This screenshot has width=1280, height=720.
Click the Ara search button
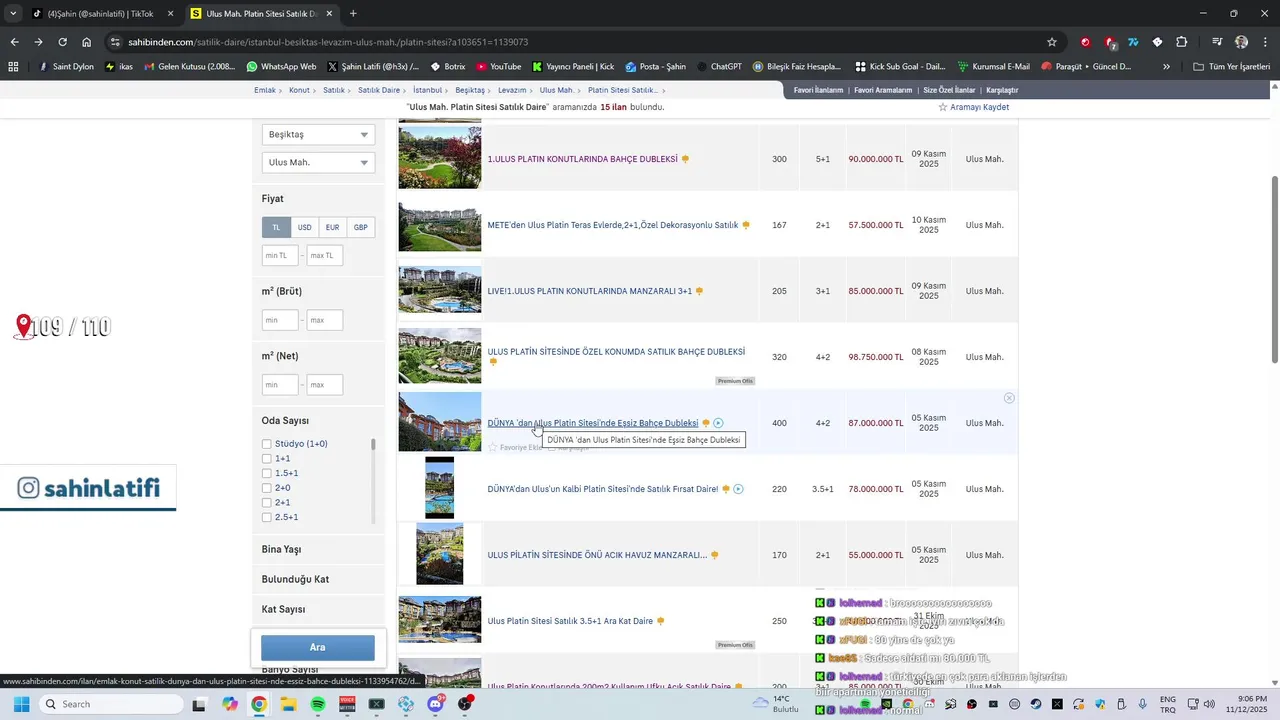pyautogui.click(x=318, y=647)
